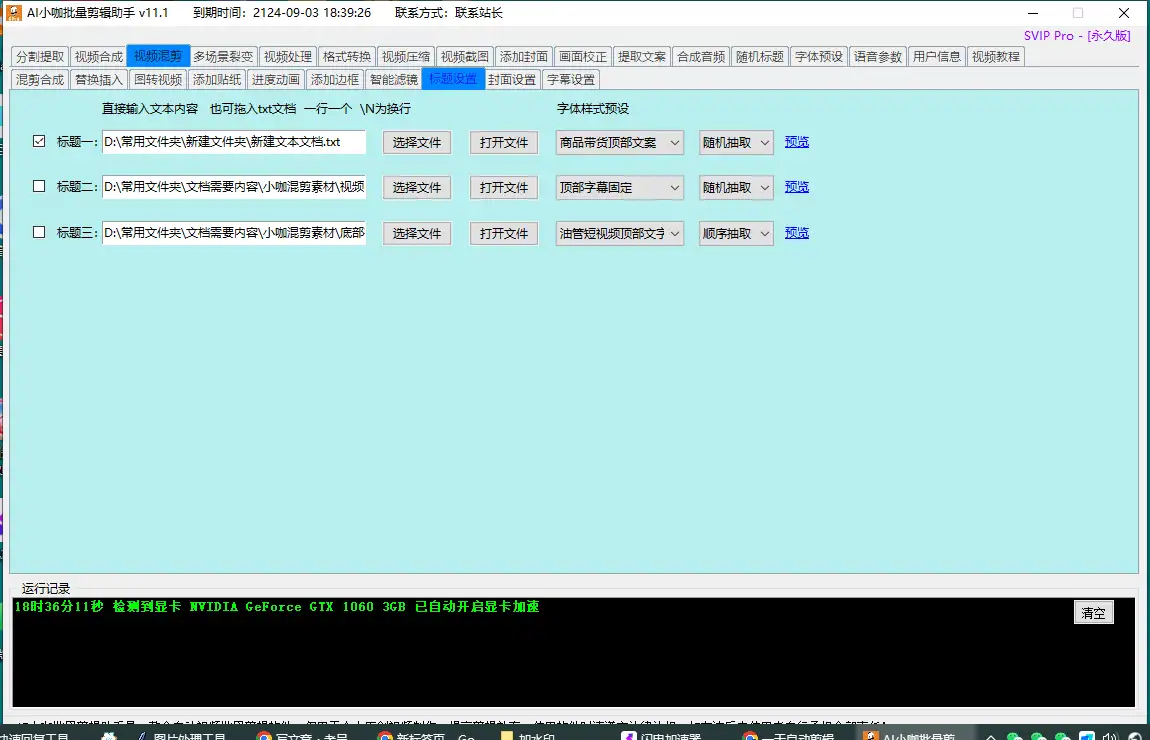Go to the 封面设置 sub-tab
The height and width of the screenshot is (740, 1150).
[512, 80]
